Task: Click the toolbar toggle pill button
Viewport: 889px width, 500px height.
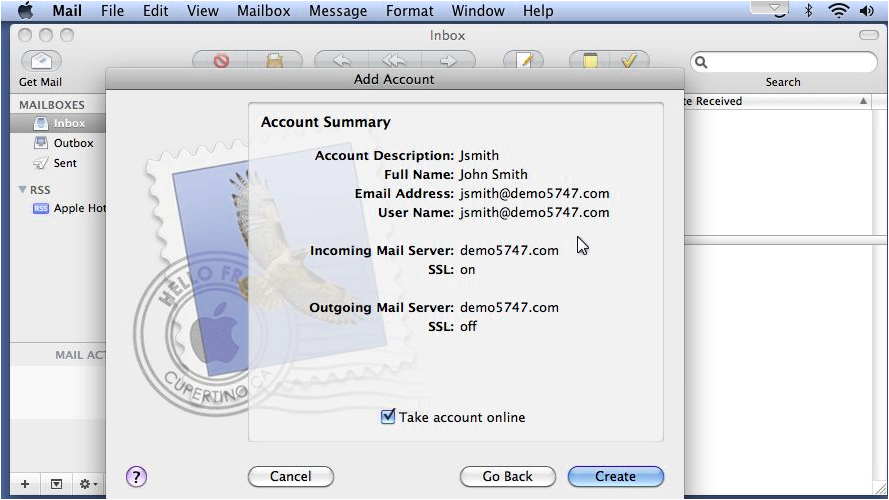Action: coord(868,35)
